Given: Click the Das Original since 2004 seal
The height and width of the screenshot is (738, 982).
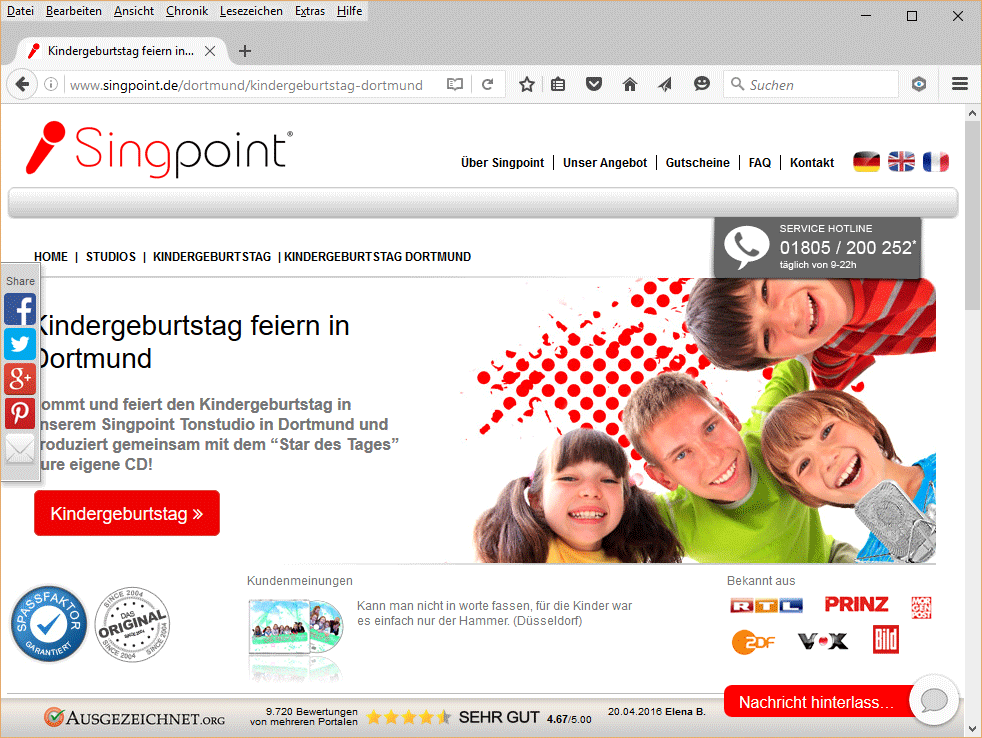Looking at the screenshot, I should point(132,624).
